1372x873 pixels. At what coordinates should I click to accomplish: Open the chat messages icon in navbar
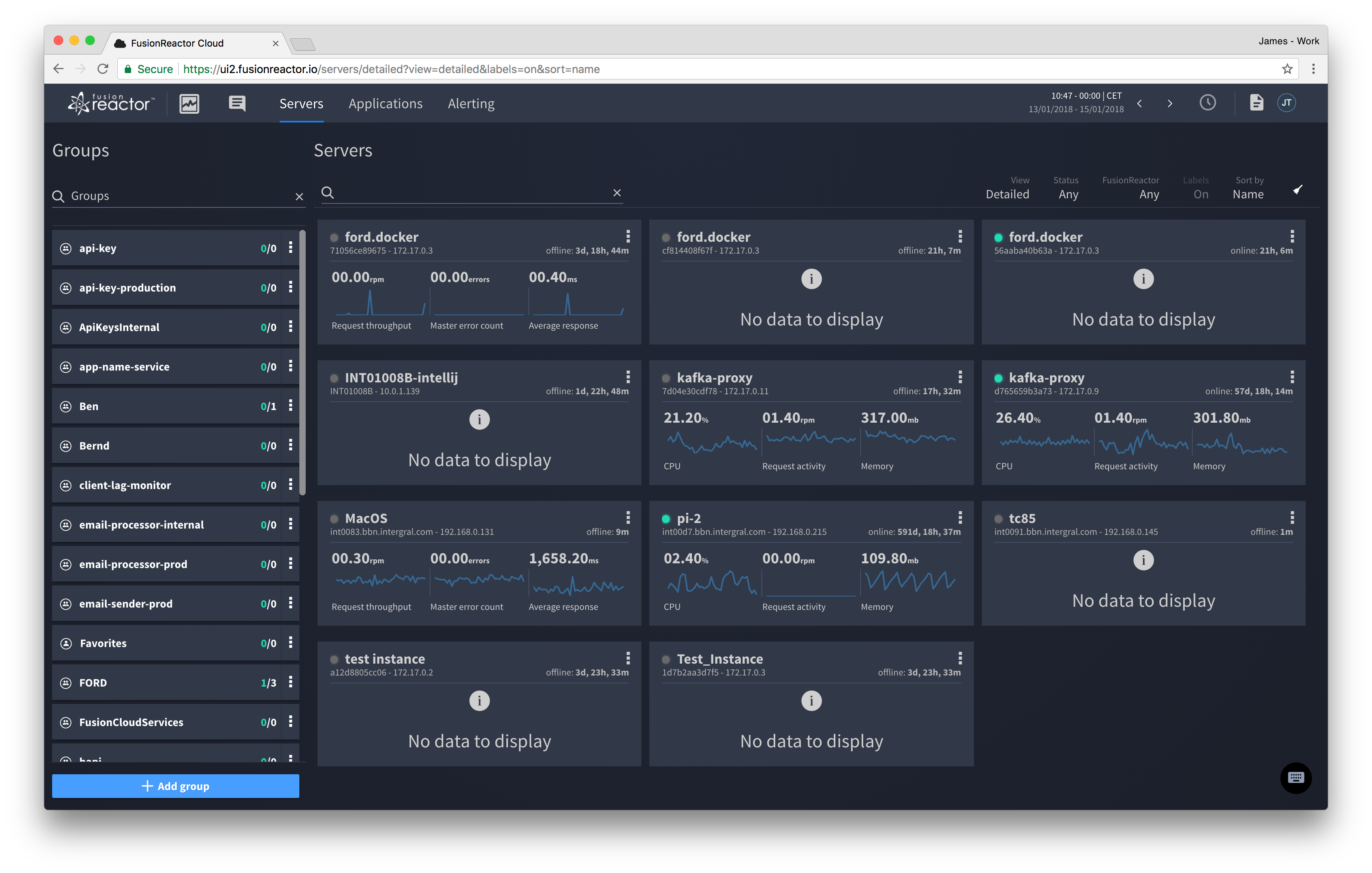(237, 103)
